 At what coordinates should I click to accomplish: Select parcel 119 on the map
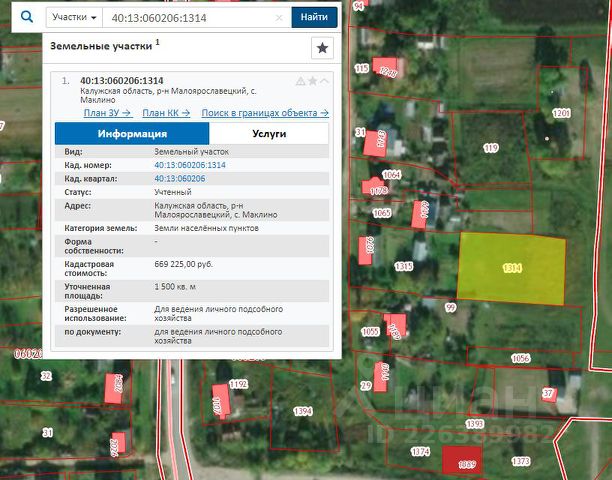pyautogui.click(x=490, y=148)
